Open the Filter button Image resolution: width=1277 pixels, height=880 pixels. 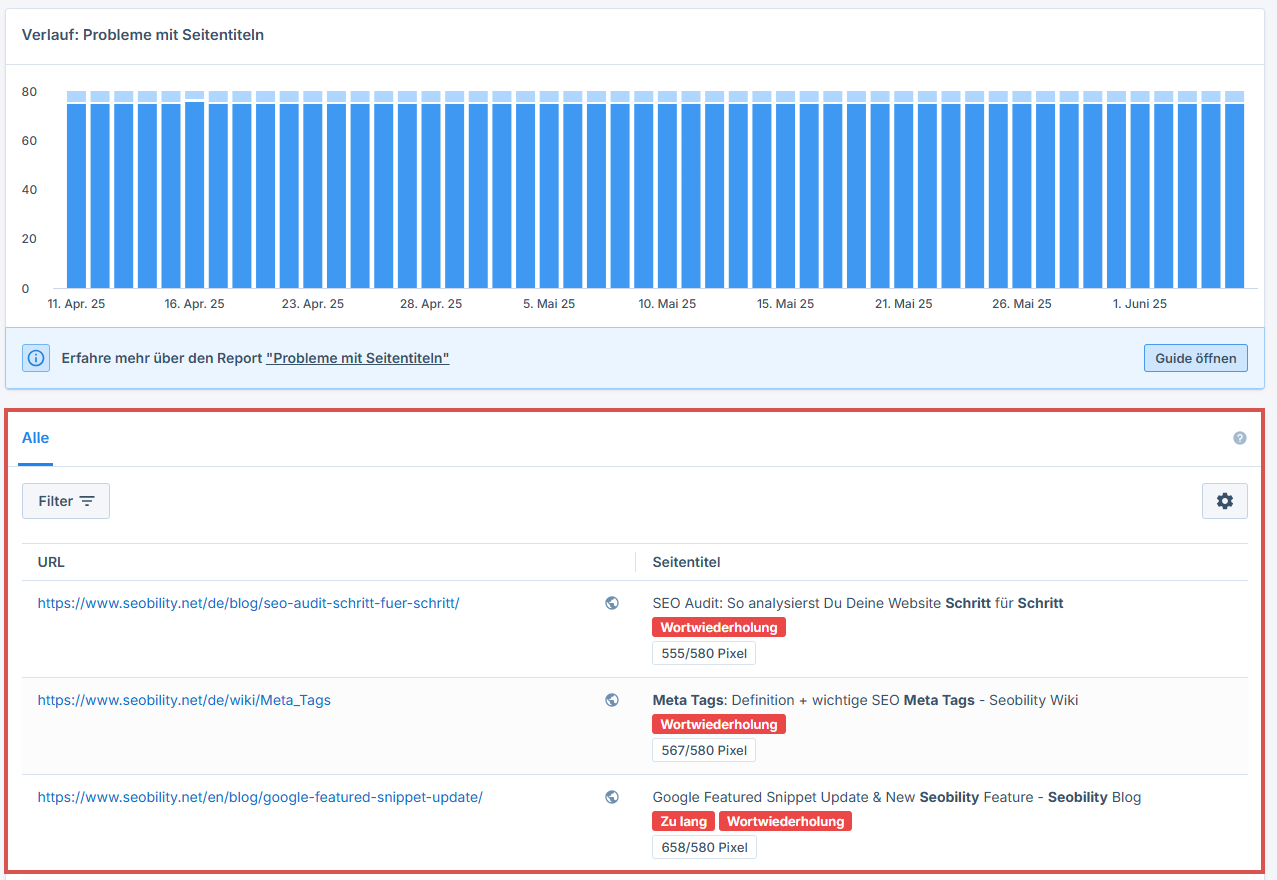tap(66, 501)
